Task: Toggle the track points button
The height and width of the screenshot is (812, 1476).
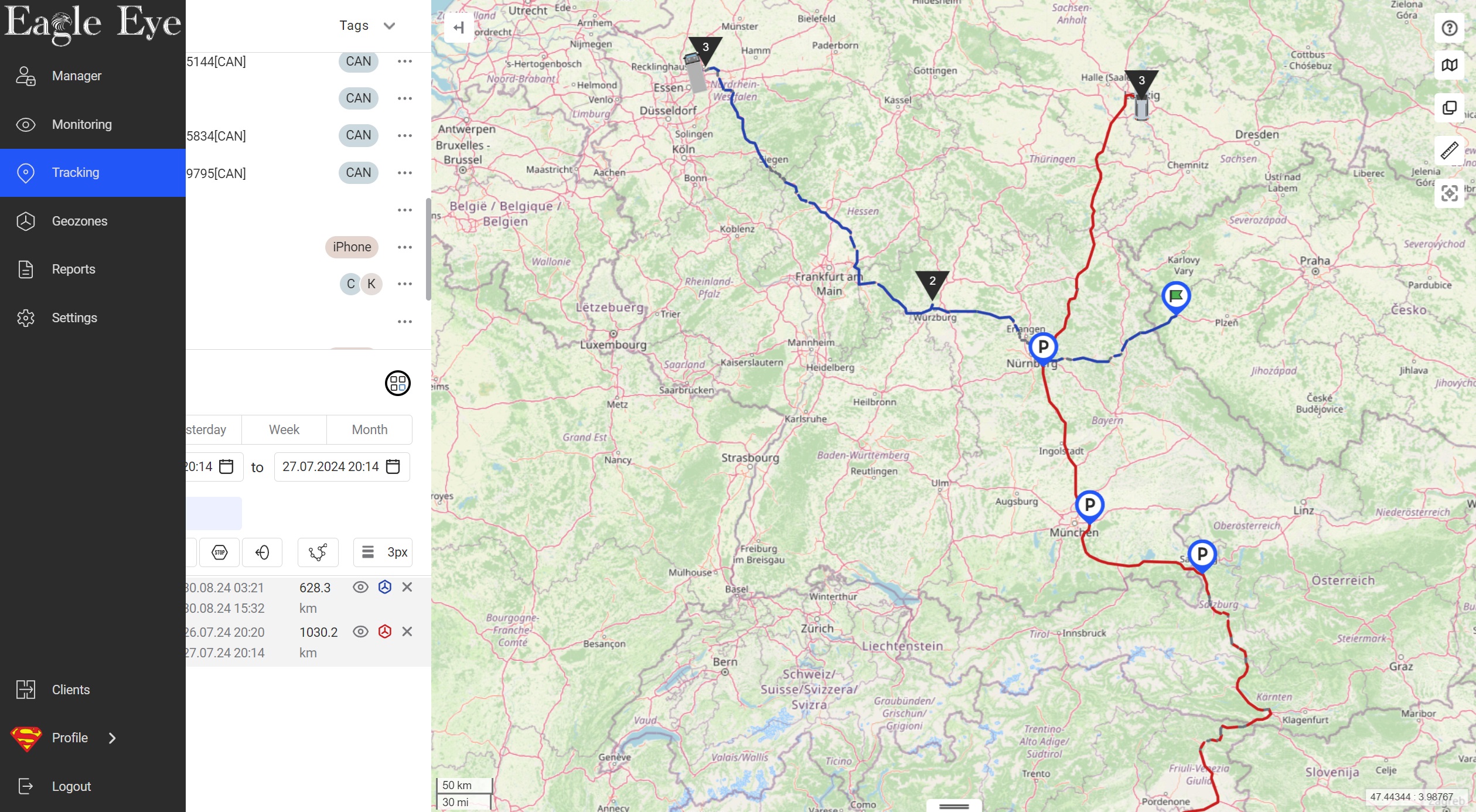Action: [318, 552]
